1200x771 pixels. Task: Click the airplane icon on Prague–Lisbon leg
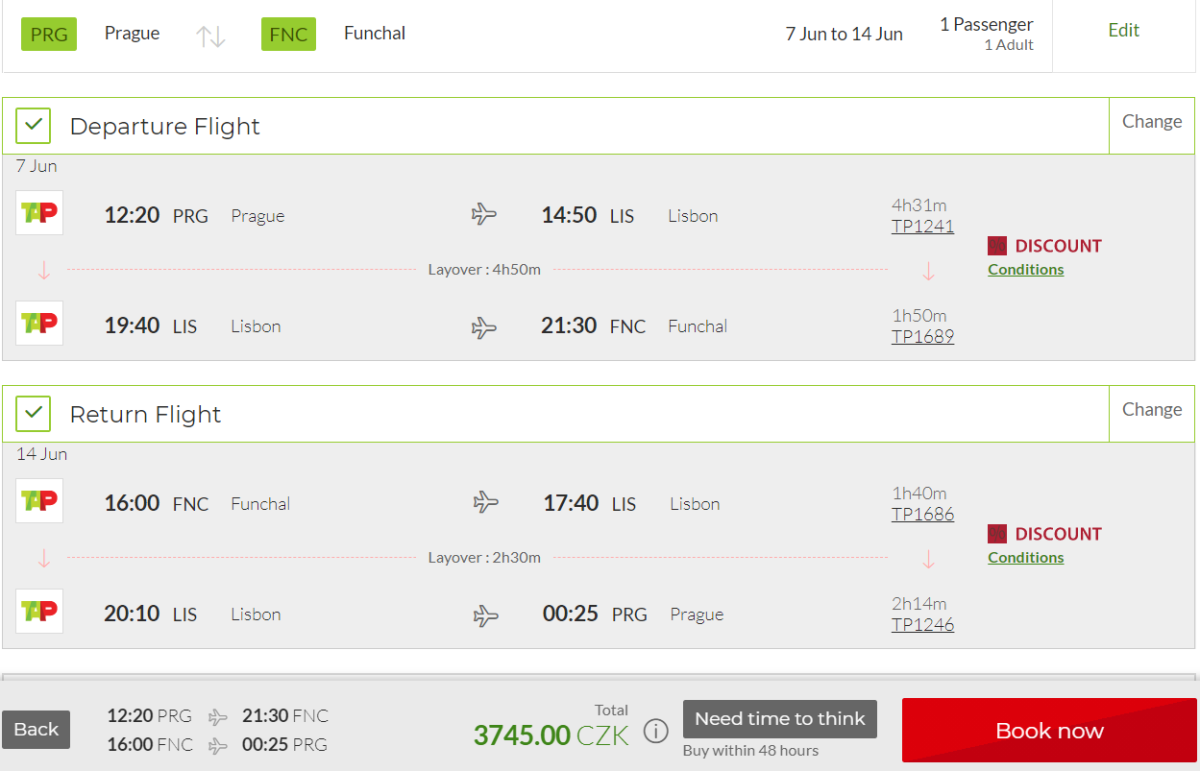[x=484, y=214]
